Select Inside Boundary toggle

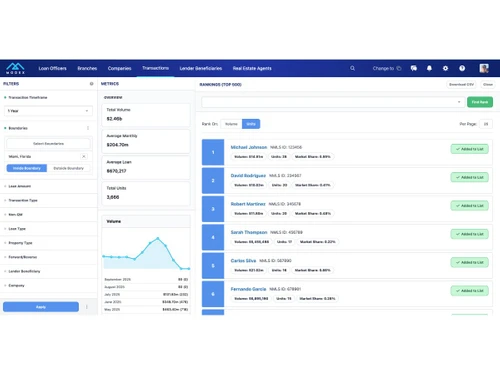[x=27, y=168]
